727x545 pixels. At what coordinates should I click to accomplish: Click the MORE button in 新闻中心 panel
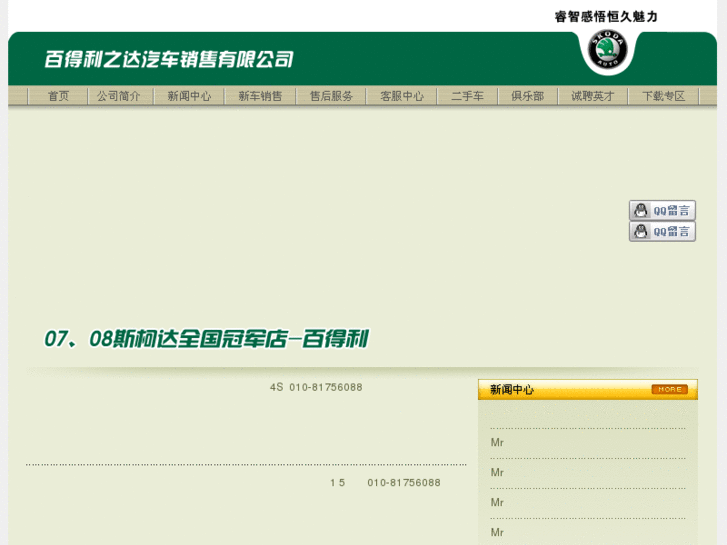pos(670,390)
